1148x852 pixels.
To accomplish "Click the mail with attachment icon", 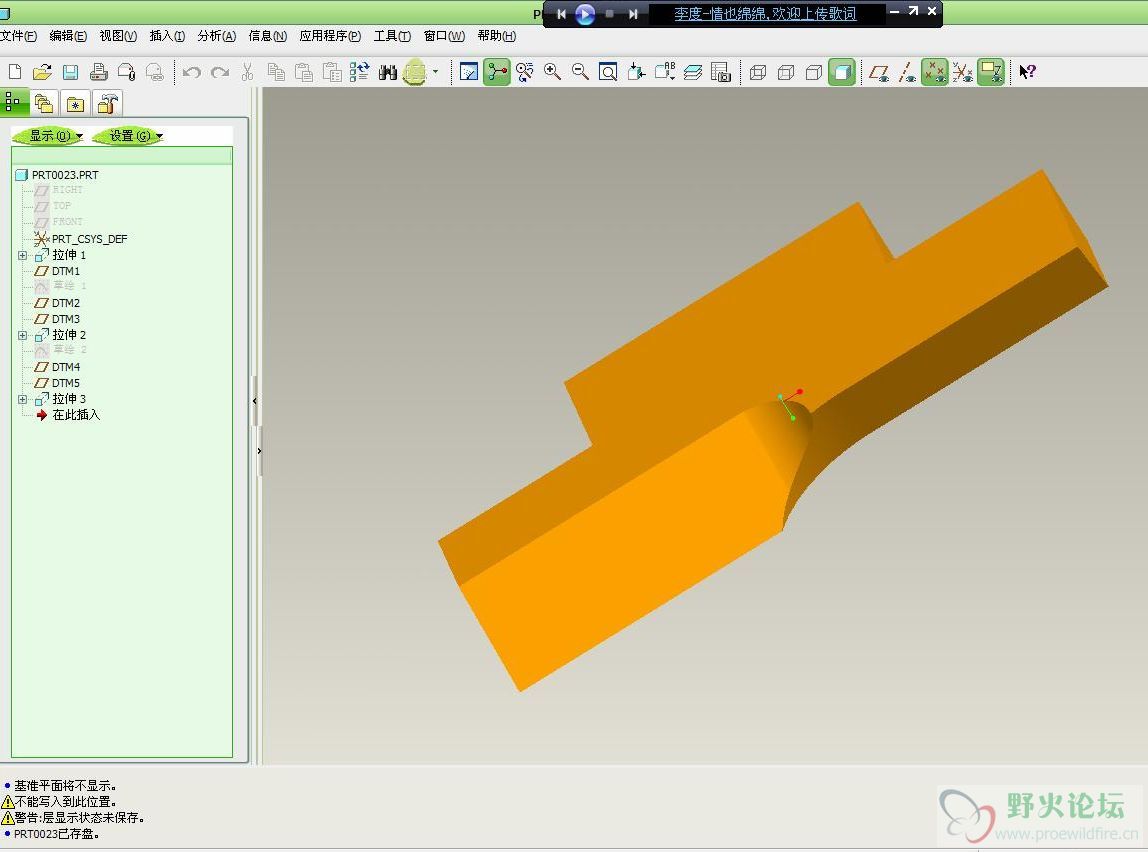I will click(x=126, y=72).
